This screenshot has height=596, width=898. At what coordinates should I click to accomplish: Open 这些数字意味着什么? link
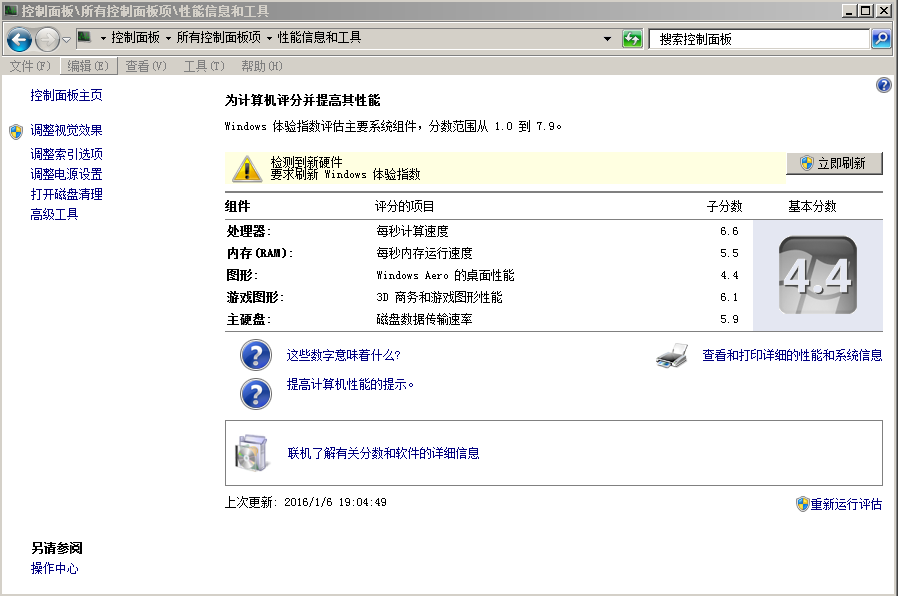344,355
